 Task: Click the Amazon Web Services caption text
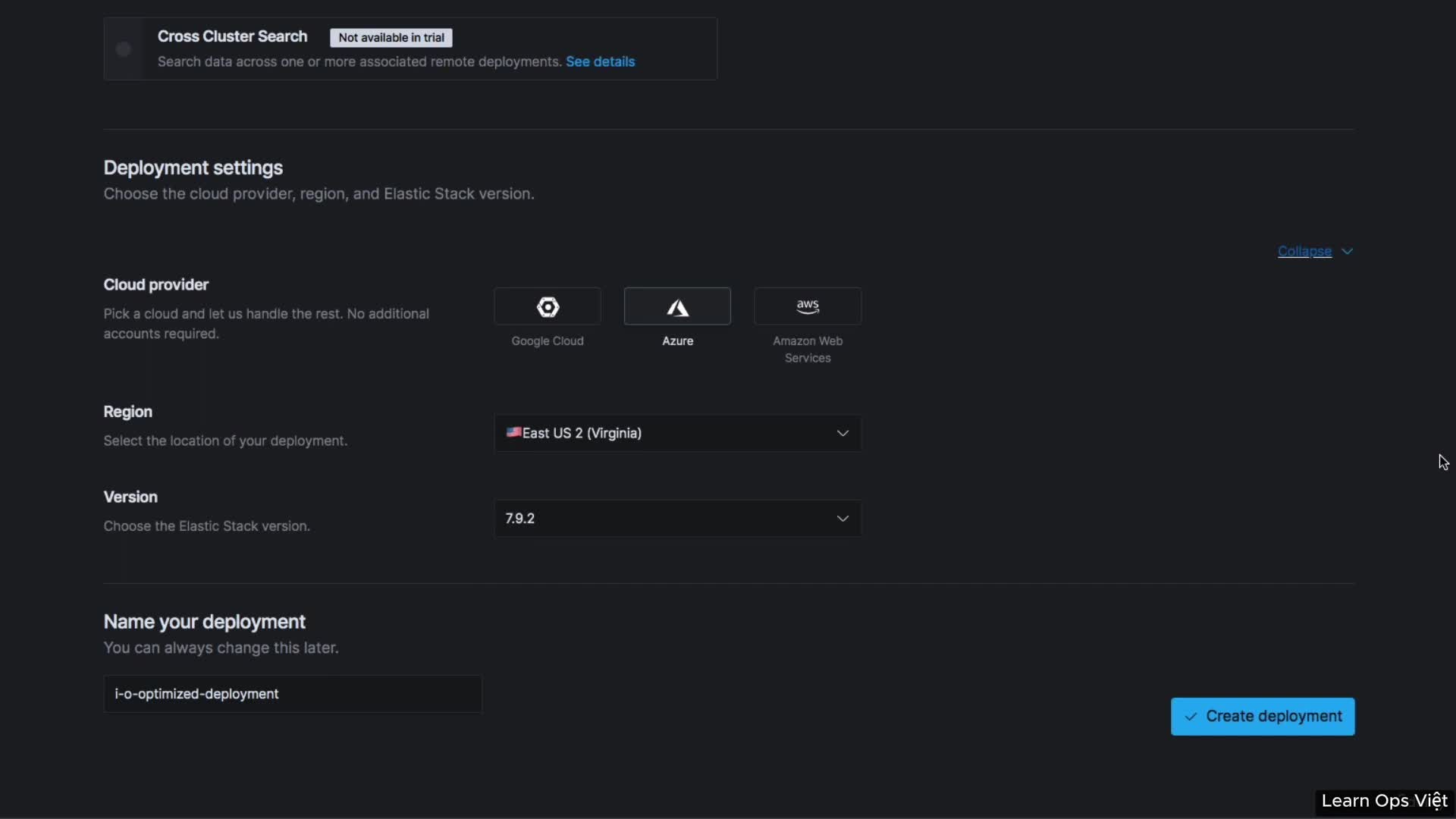[808, 350]
